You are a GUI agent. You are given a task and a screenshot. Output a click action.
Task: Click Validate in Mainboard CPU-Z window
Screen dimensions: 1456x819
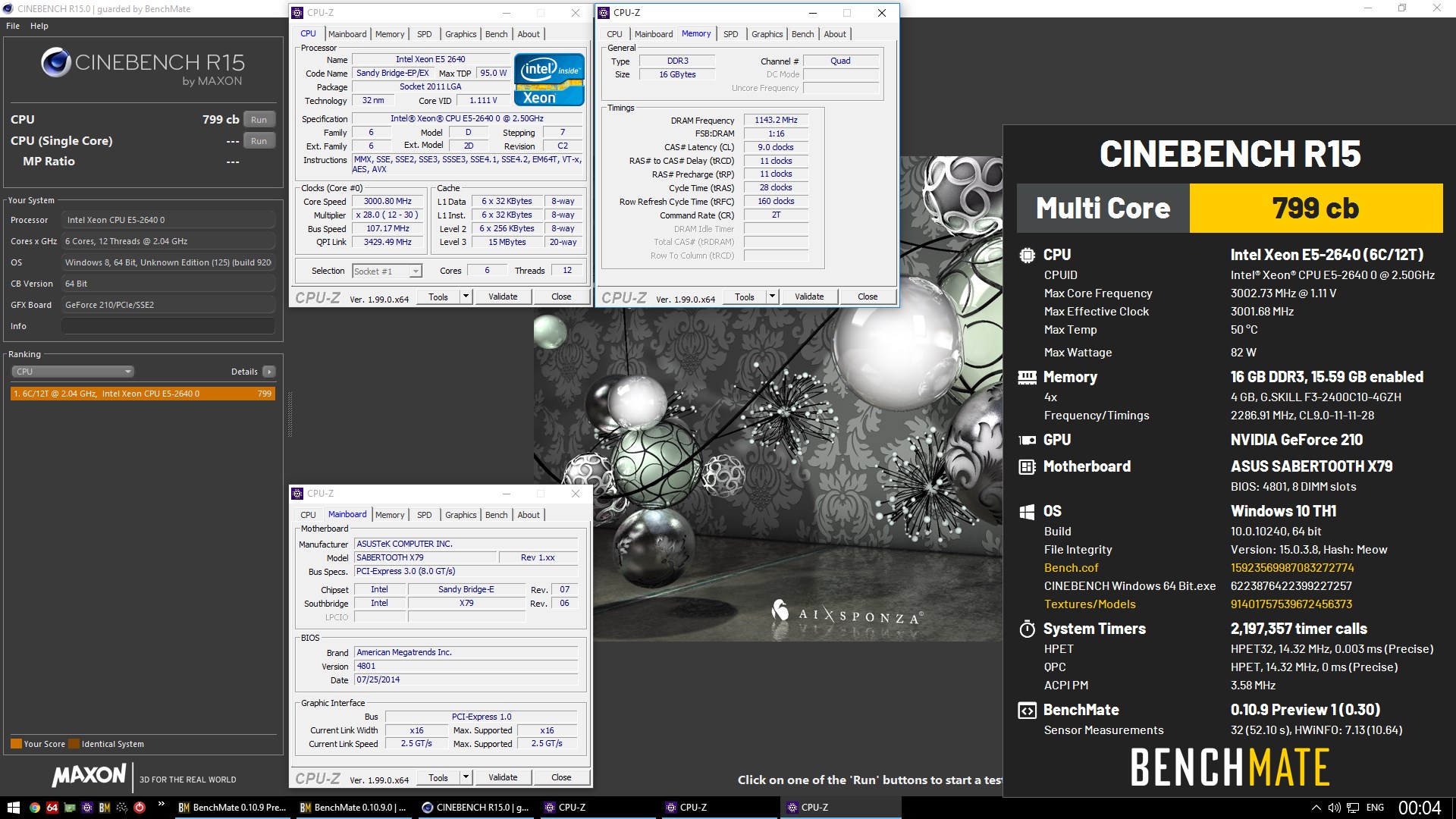(503, 777)
